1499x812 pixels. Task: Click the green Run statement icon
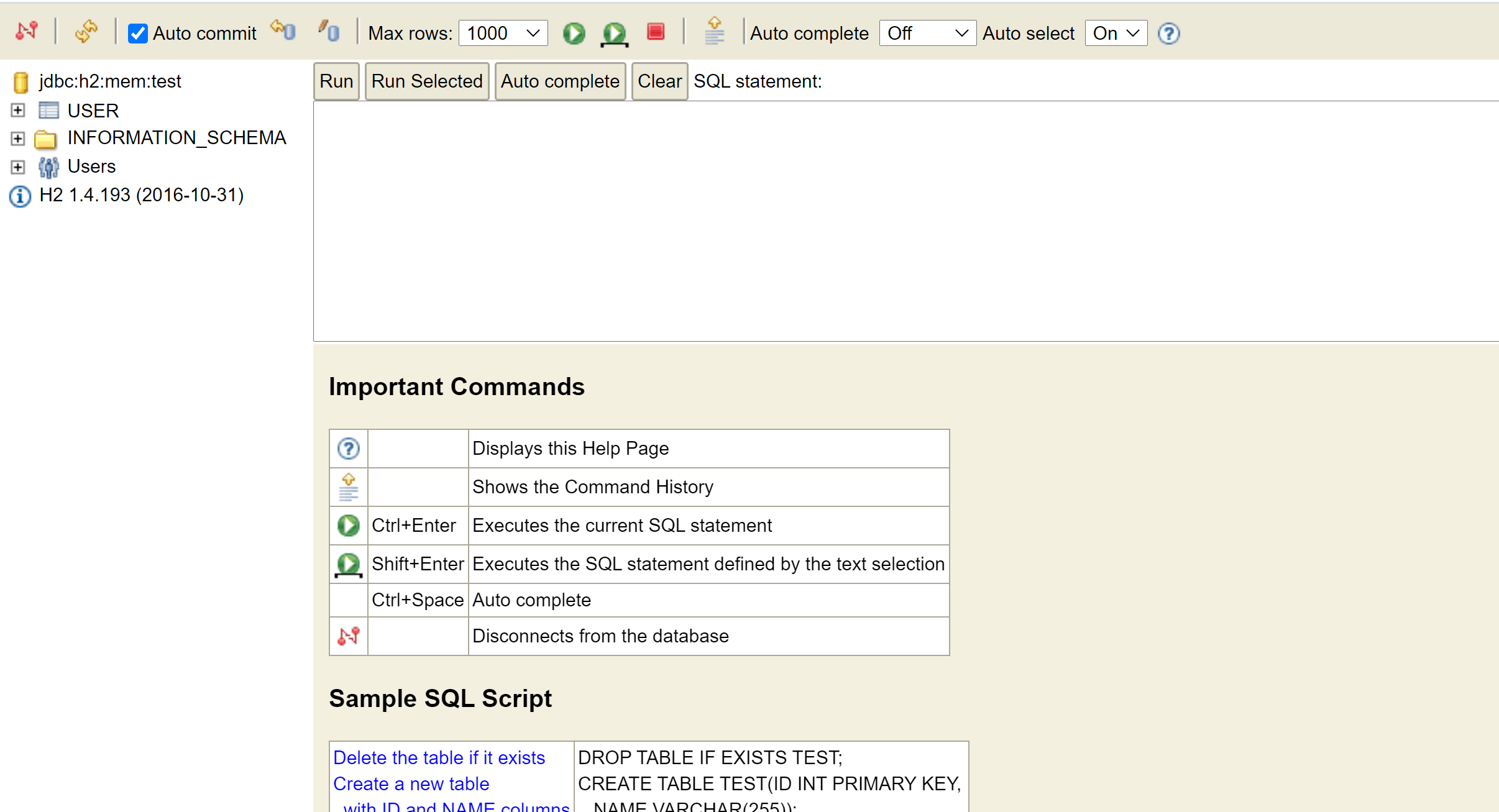click(x=574, y=33)
